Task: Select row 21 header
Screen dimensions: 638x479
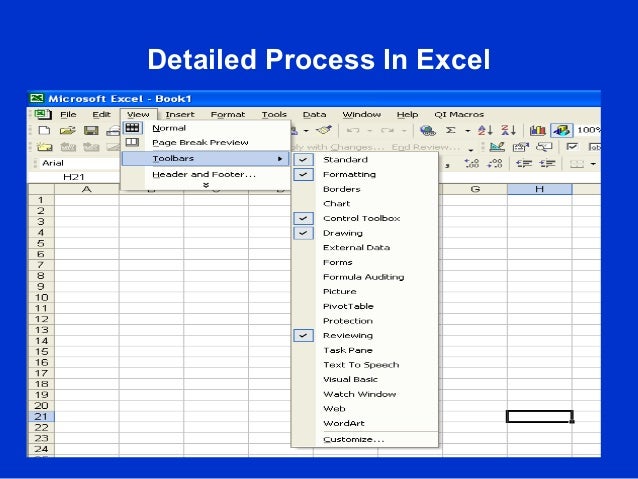Action: [41, 416]
